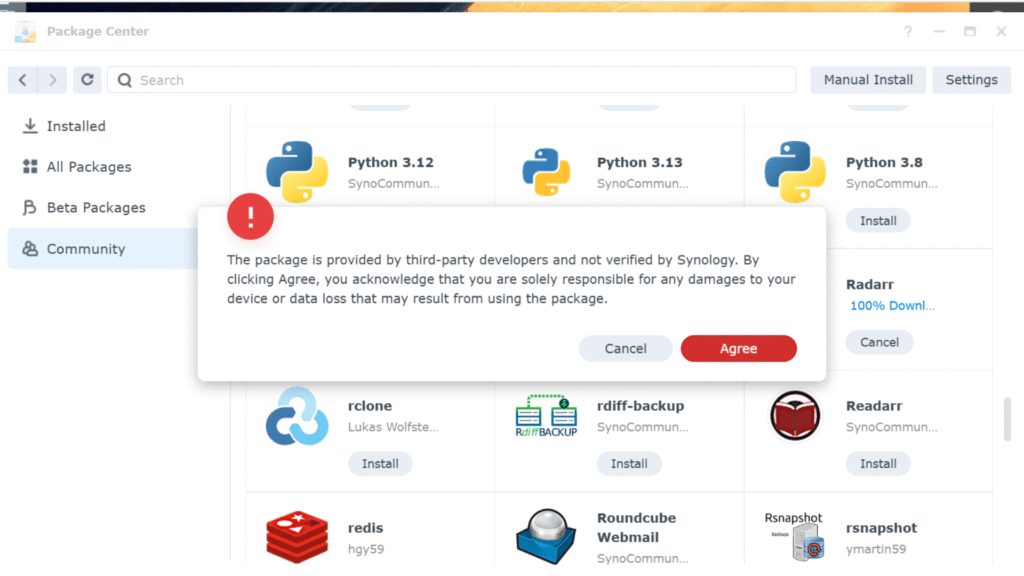
Task: Select the Python 3.8 package icon
Action: (x=795, y=171)
